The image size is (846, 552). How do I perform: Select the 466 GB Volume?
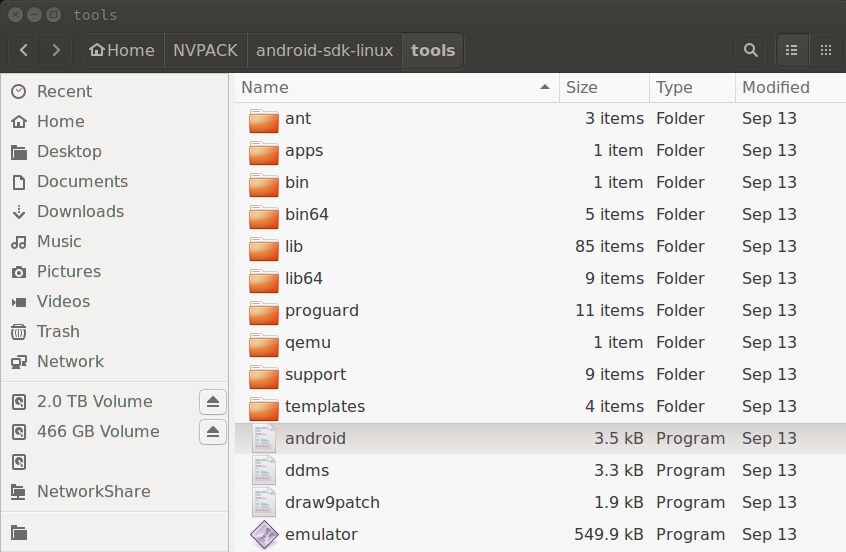point(98,432)
